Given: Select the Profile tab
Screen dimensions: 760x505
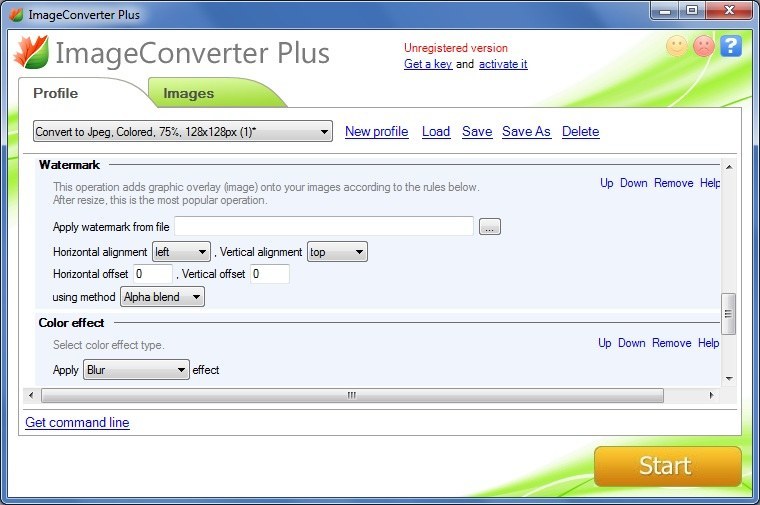Looking at the screenshot, I should click(55, 93).
